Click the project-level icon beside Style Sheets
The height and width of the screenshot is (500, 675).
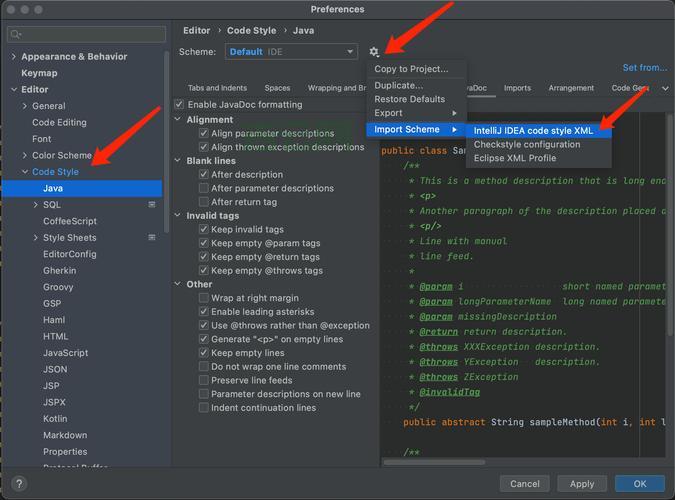click(x=152, y=238)
